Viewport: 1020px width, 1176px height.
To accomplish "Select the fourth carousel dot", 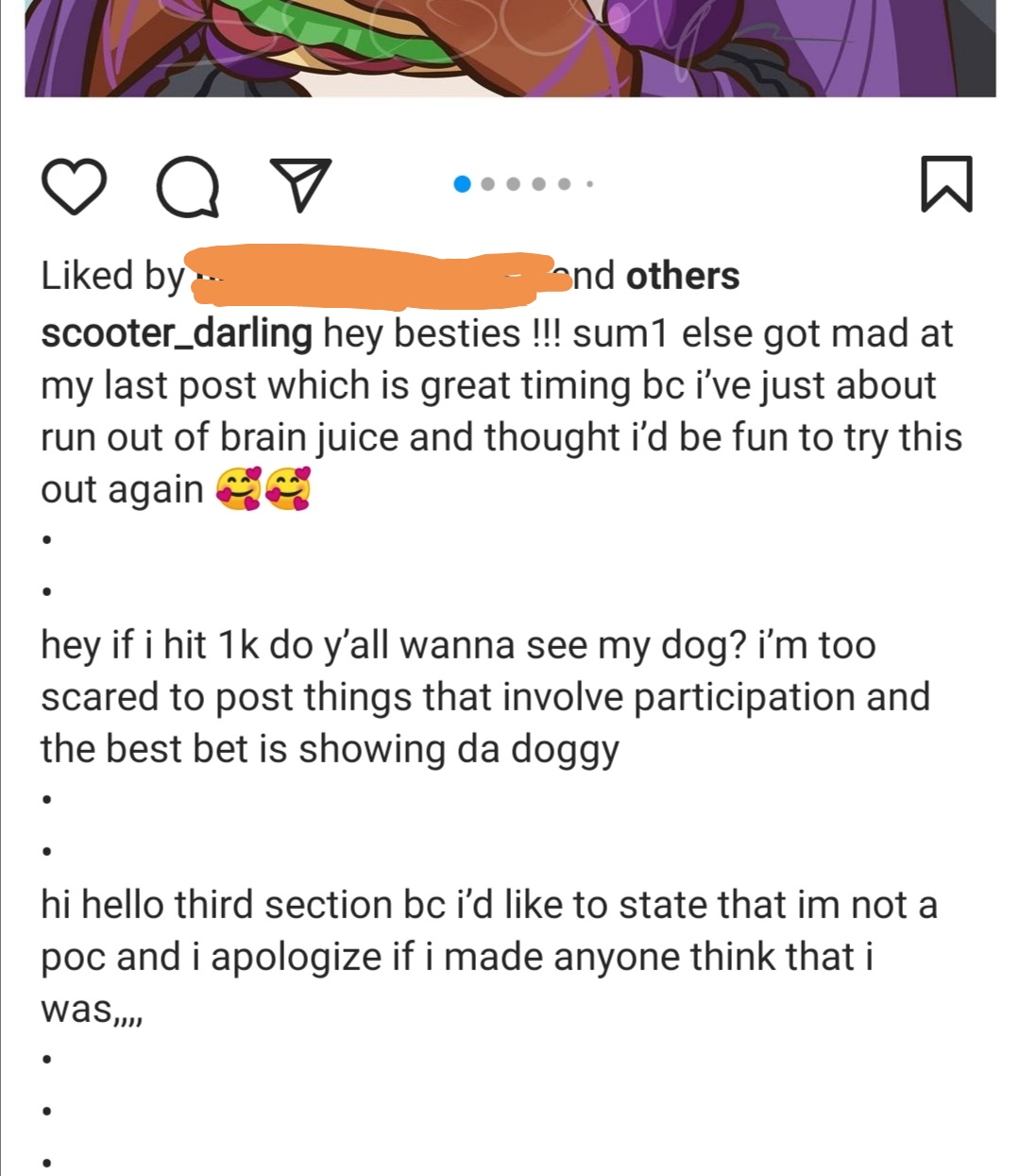I will [539, 184].
